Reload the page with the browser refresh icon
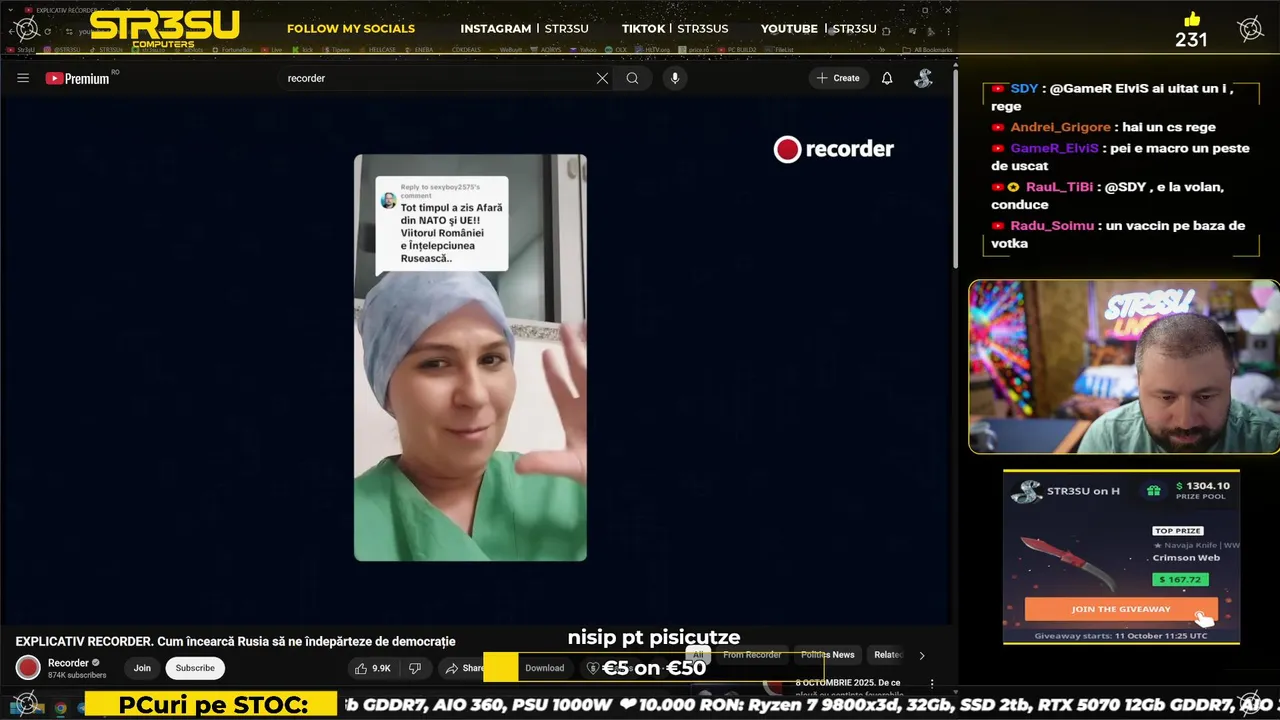 (x=47, y=32)
